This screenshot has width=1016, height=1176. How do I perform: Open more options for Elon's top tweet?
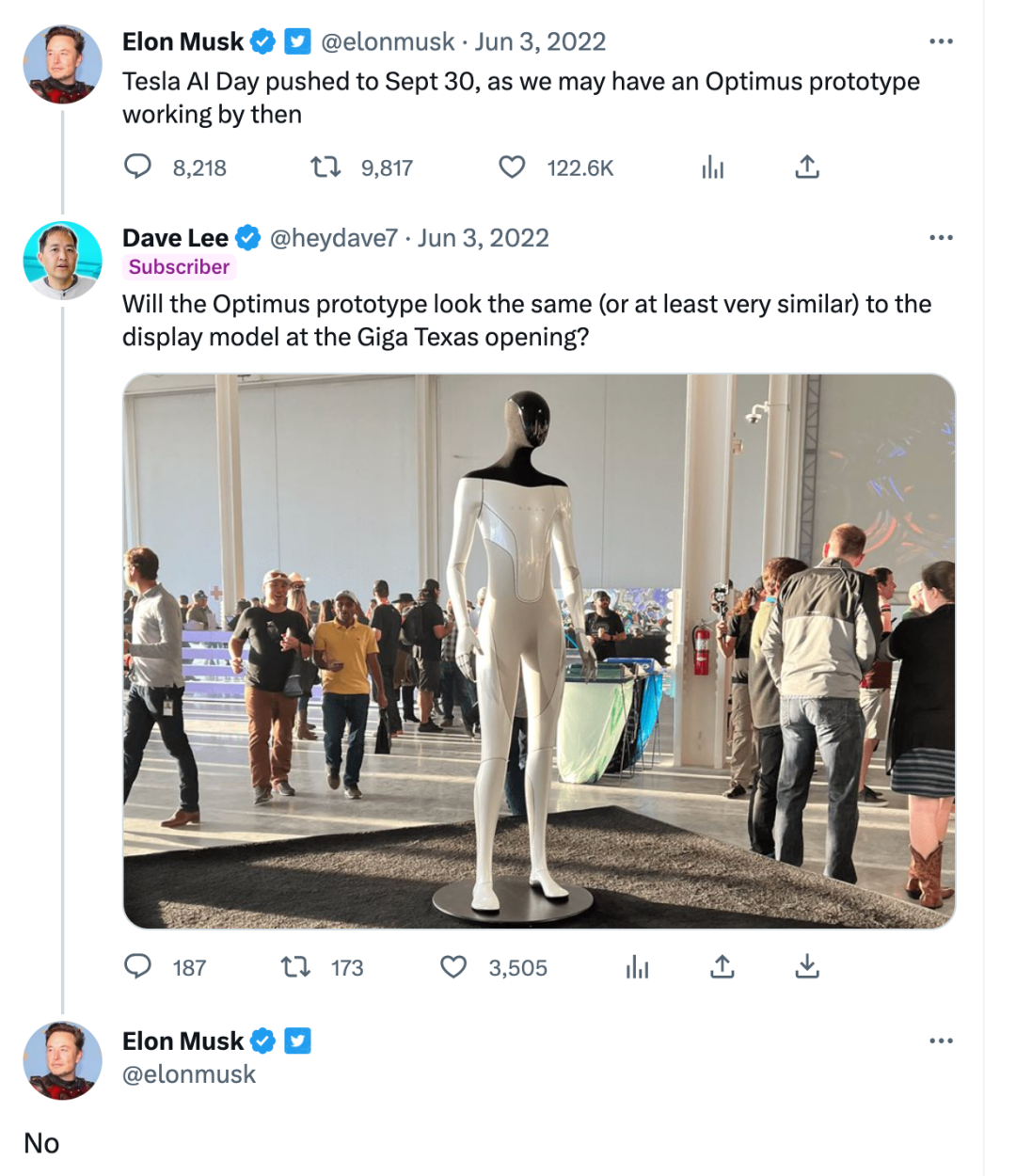point(941,41)
